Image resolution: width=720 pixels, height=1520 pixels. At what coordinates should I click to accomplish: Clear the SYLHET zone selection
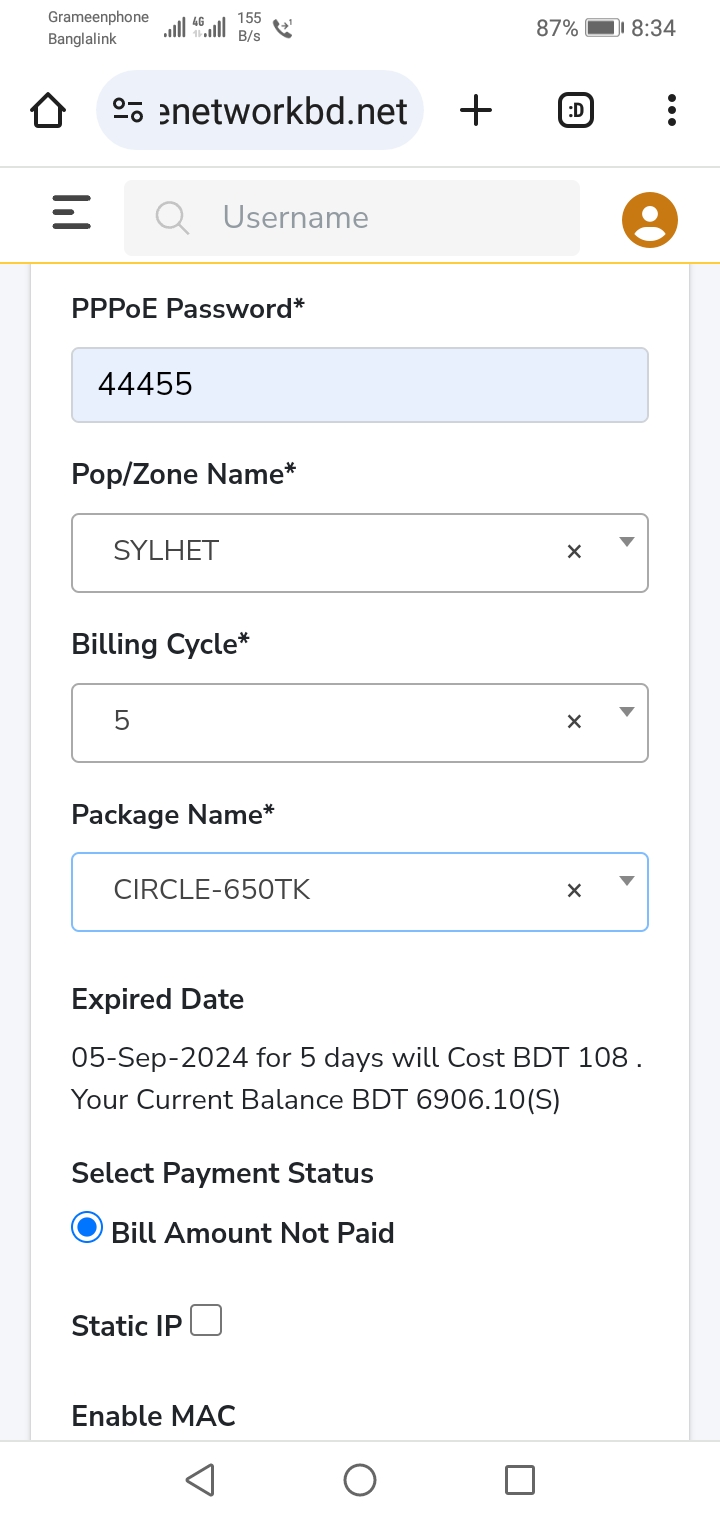coord(574,551)
